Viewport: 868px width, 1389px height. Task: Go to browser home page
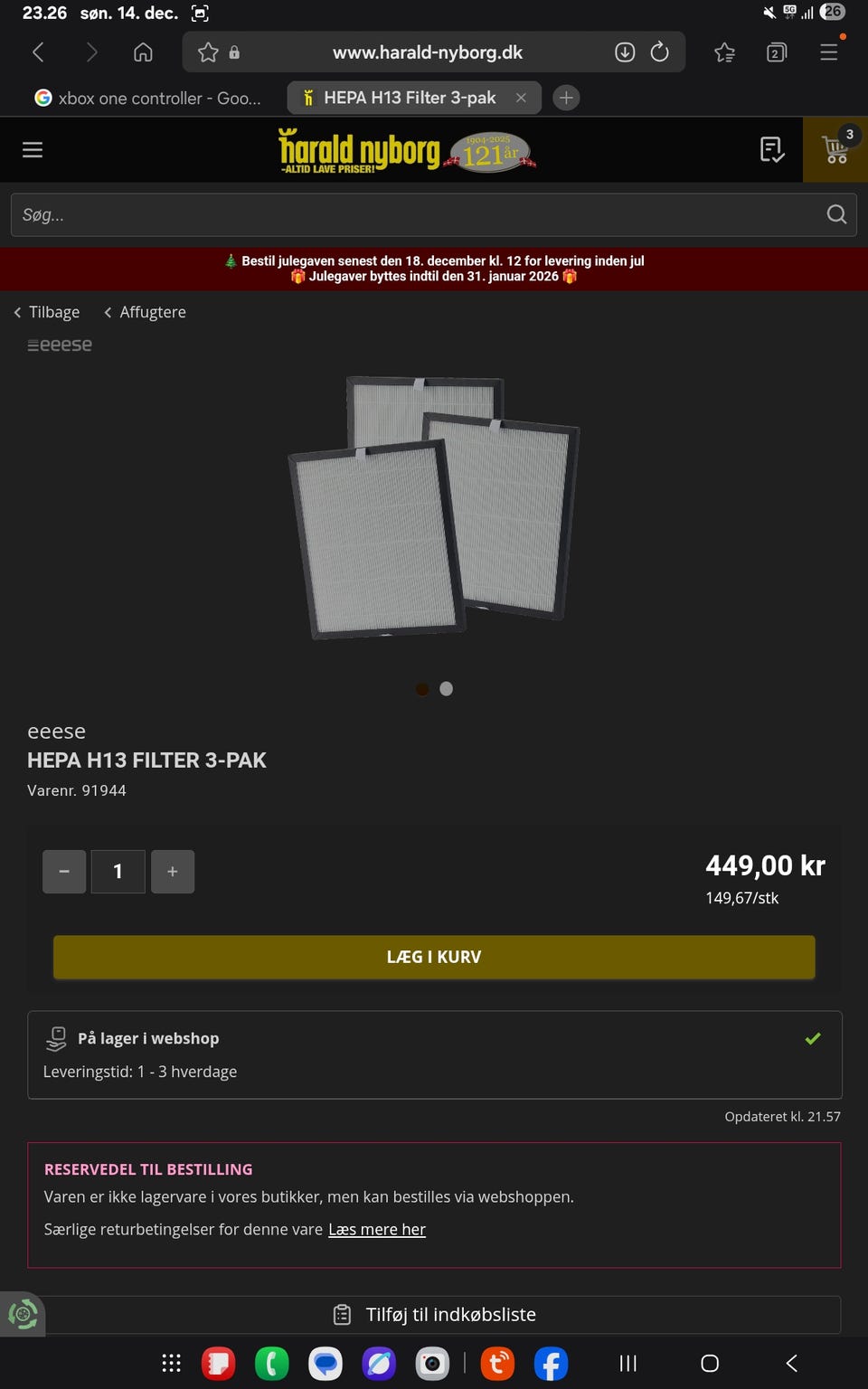(143, 52)
